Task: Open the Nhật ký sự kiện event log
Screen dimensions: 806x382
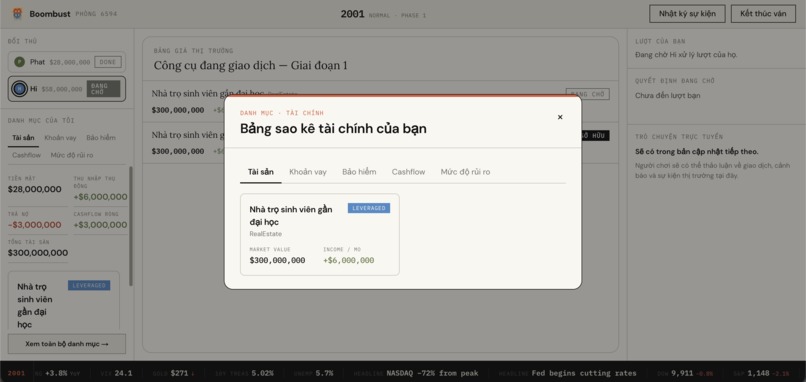Action: click(x=687, y=14)
